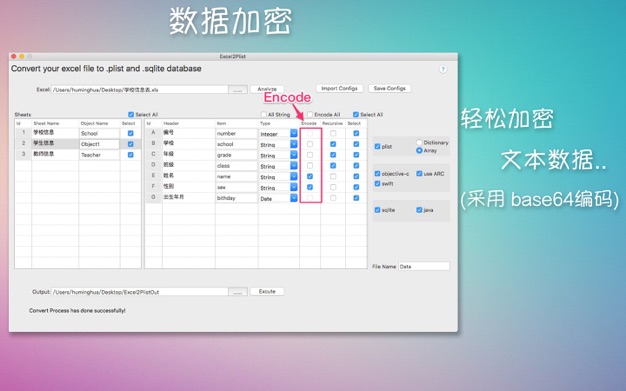Toggle Select checkbox for Teacher sheet

tap(131, 155)
